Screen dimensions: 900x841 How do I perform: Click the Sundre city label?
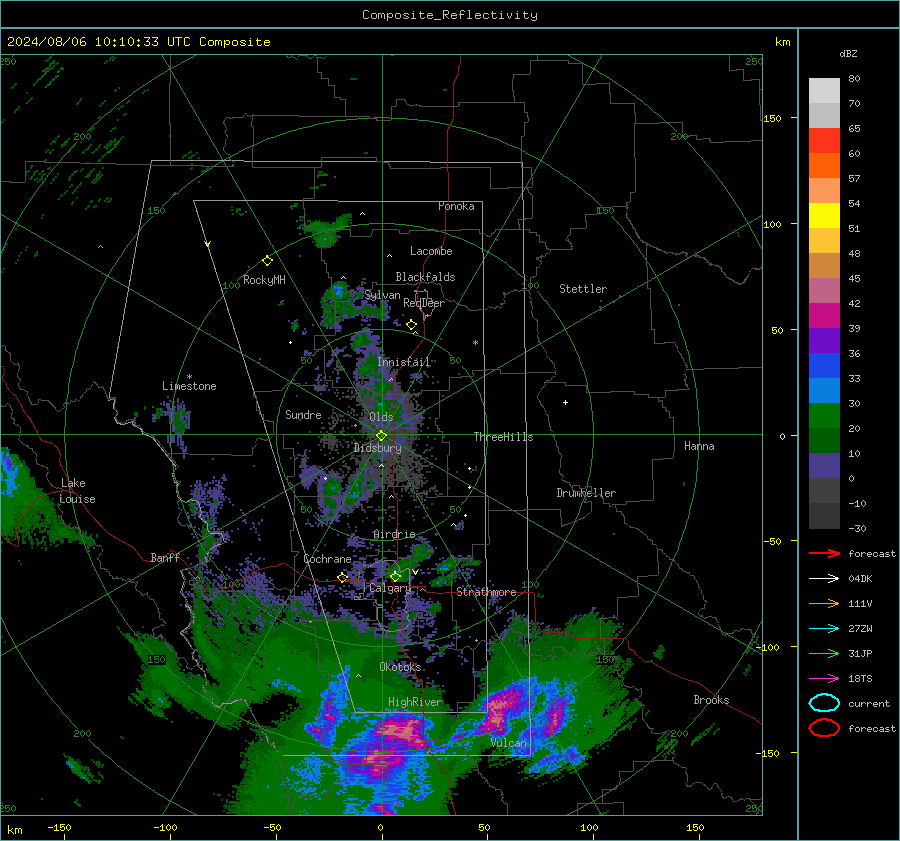(x=303, y=415)
